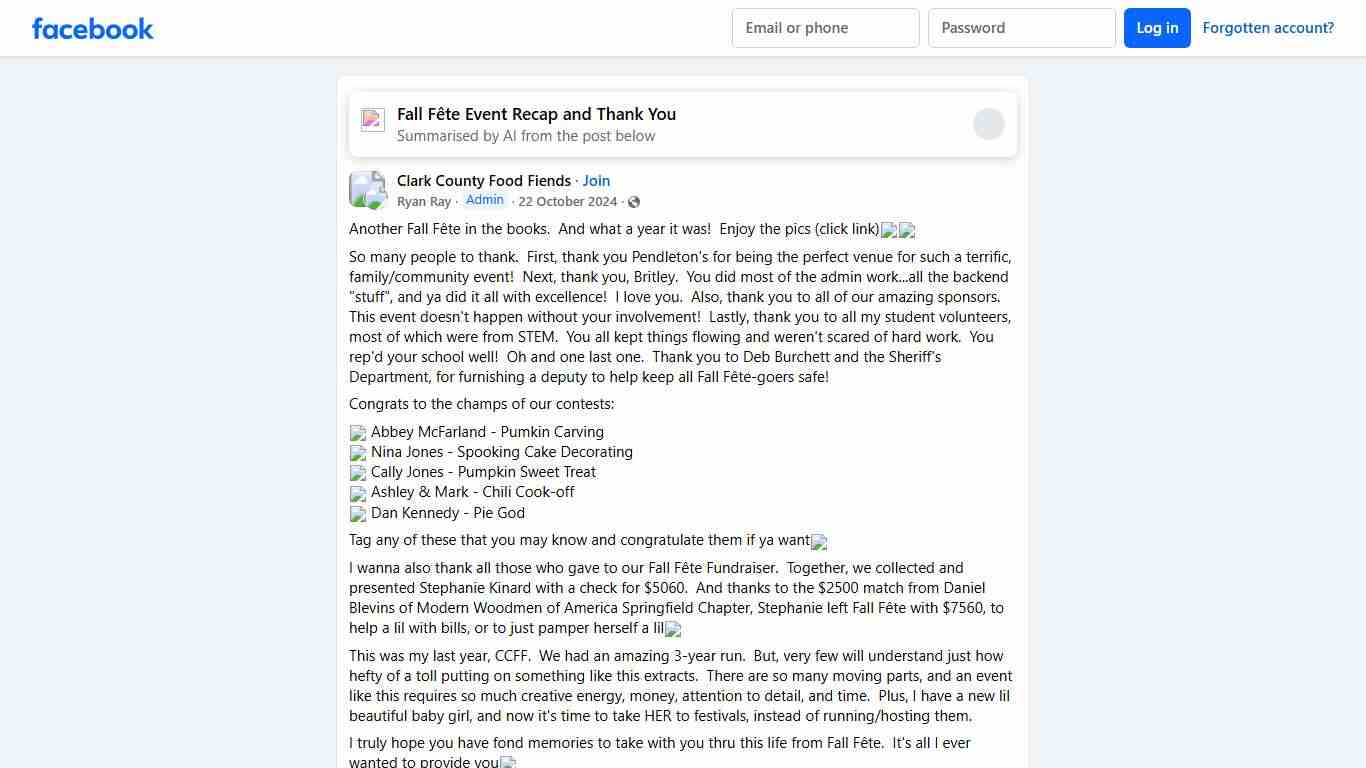Expand the AI summary card with the round button
This screenshot has height=768, width=1366.
click(x=988, y=124)
